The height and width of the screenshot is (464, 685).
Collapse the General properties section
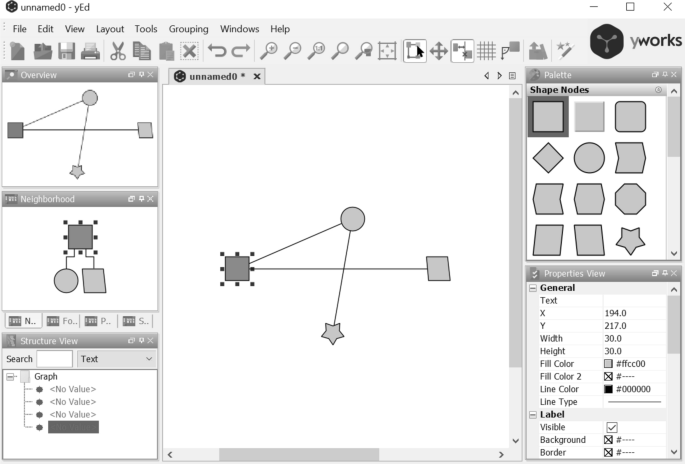click(533, 288)
